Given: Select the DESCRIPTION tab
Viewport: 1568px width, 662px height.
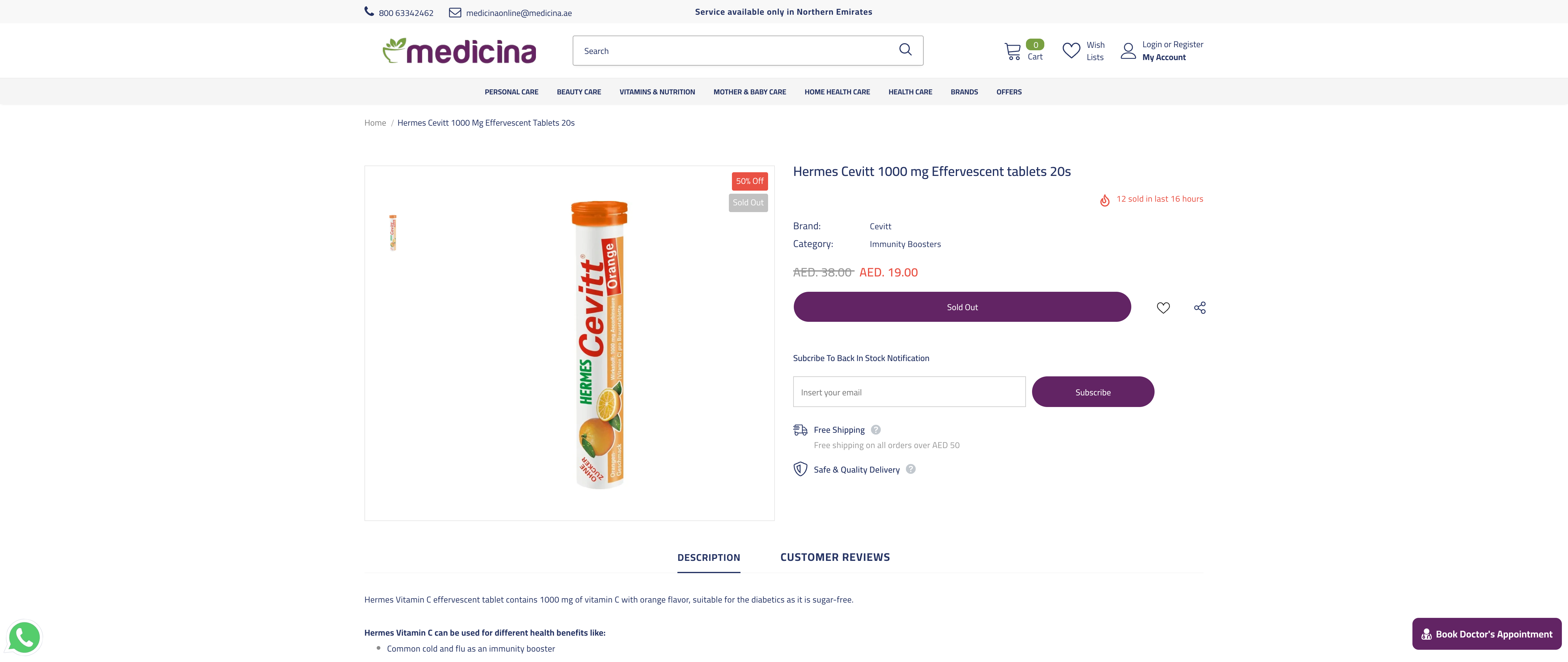Looking at the screenshot, I should (709, 557).
